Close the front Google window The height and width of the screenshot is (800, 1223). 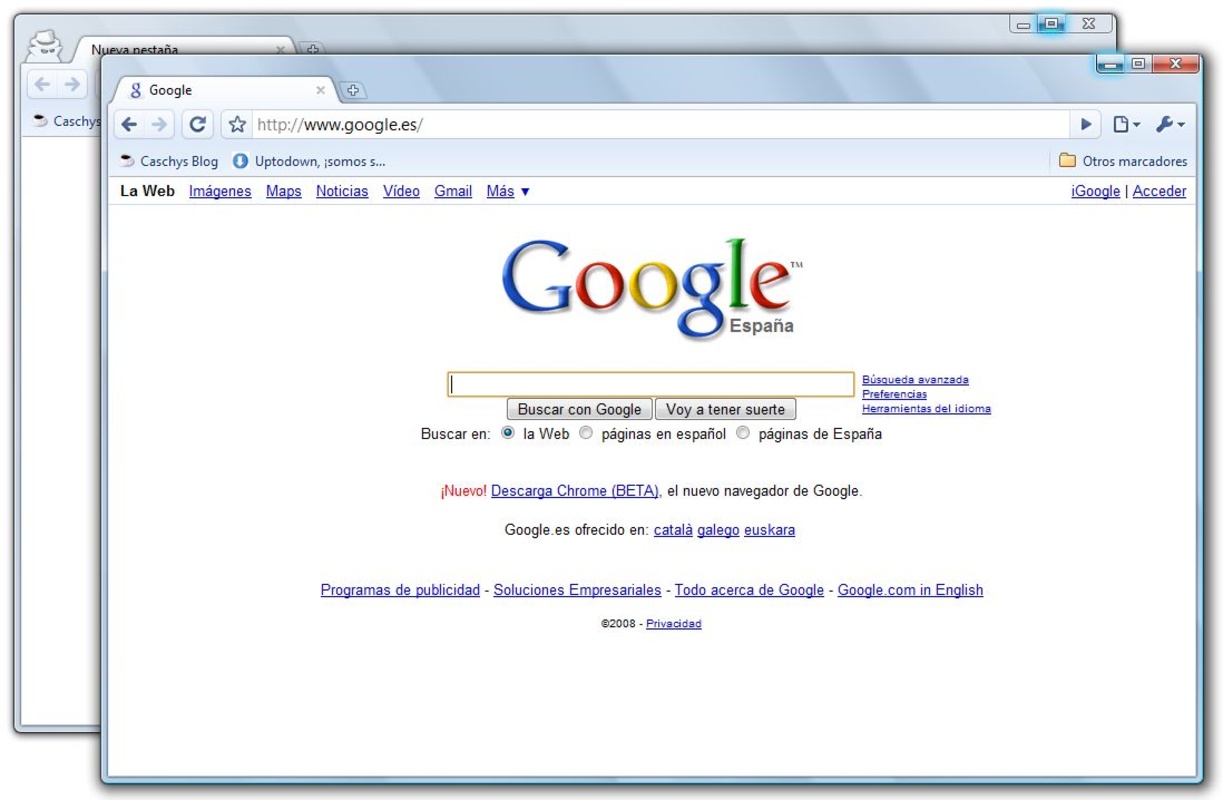click(x=1175, y=64)
